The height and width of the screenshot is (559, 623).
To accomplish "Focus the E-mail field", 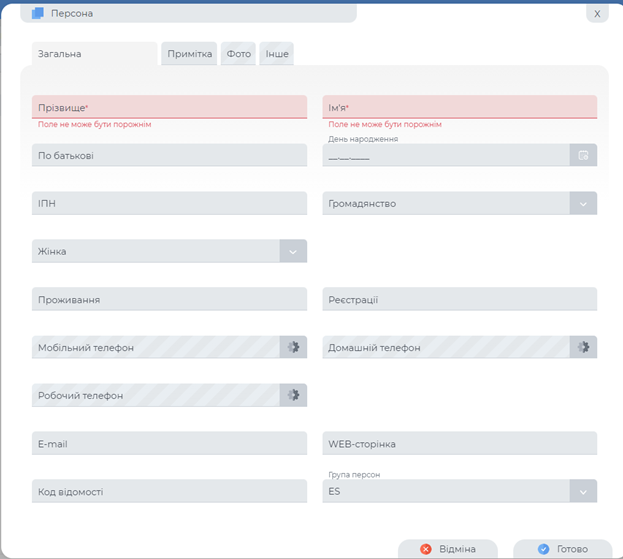I will click(169, 443).
